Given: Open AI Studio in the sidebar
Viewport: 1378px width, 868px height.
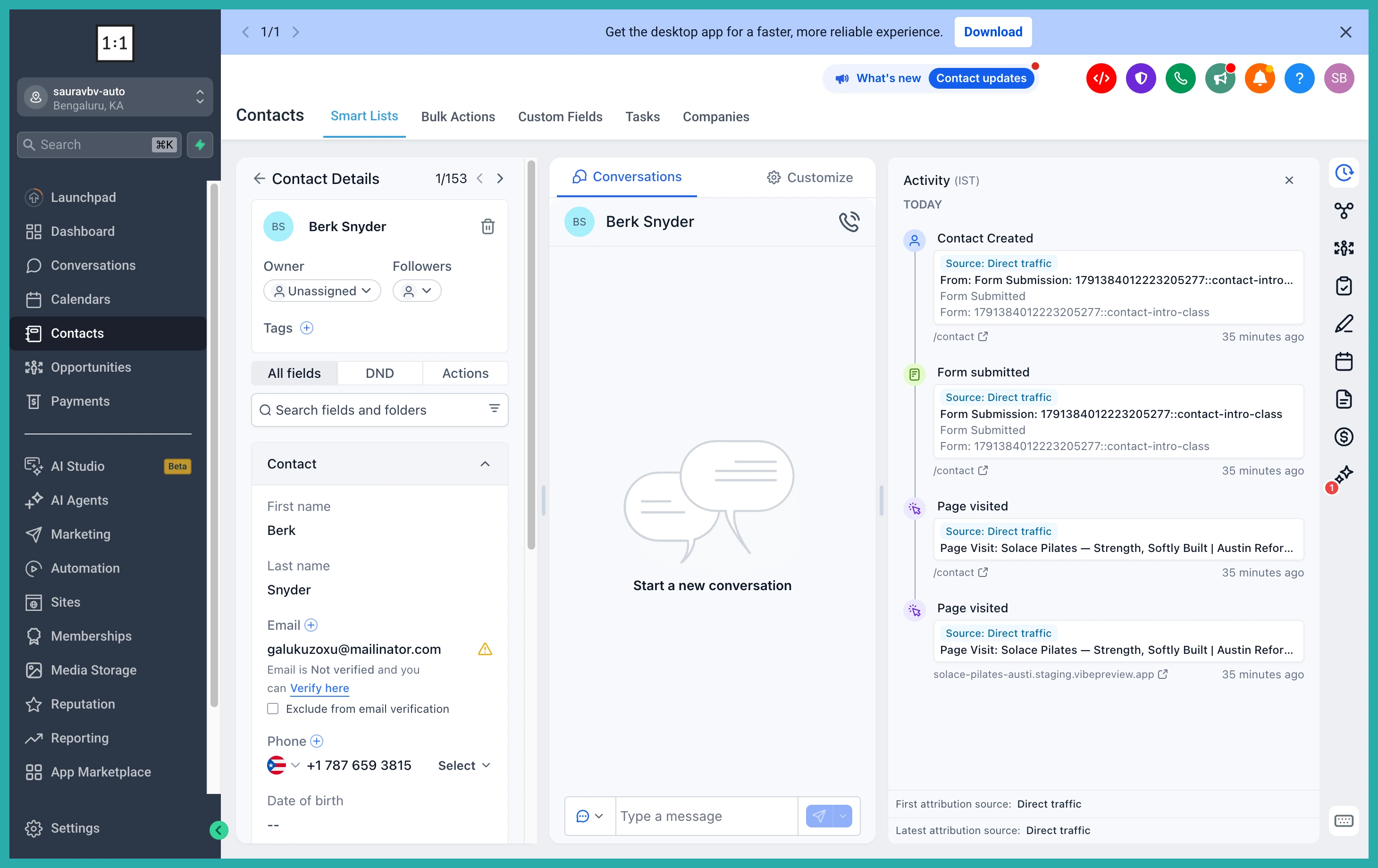Looking at the screenshot, I should click(x=108, y=467).
